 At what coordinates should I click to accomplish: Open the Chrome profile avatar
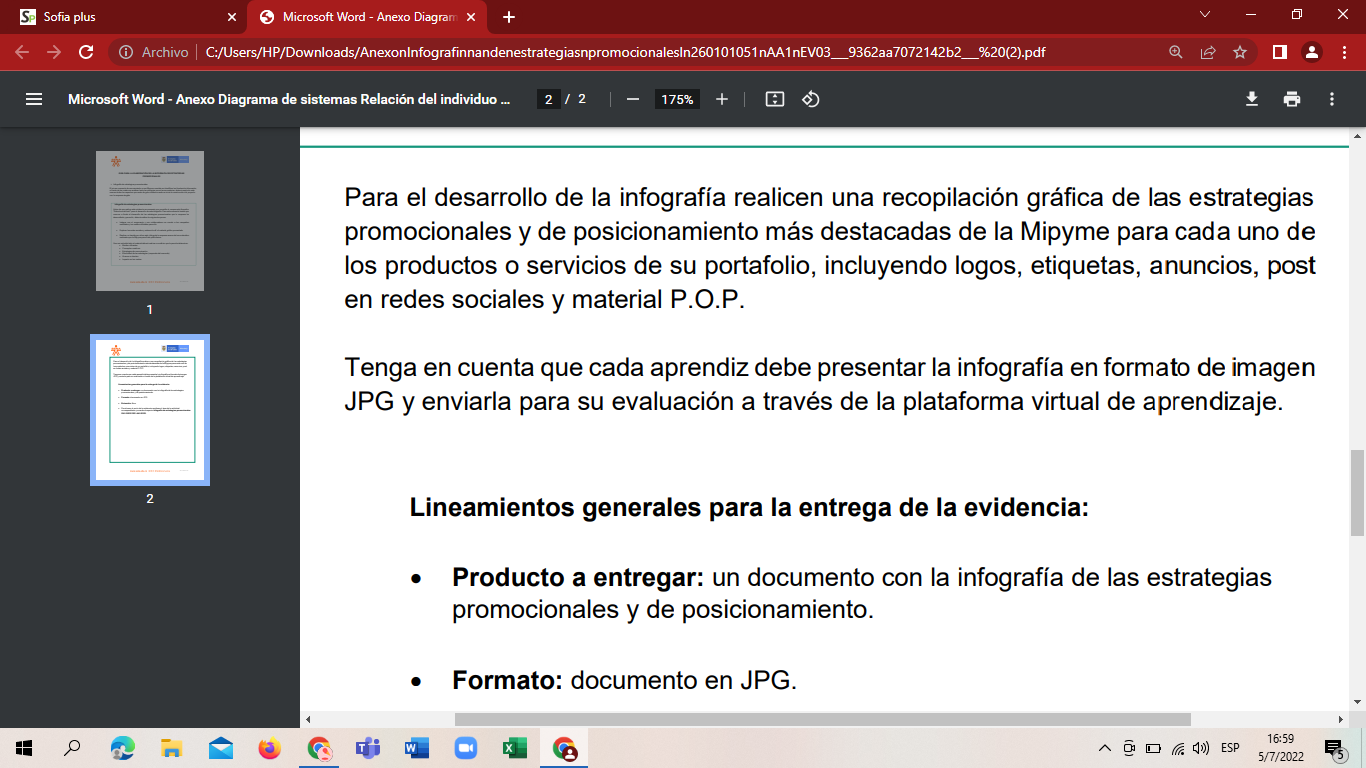pyautogui.click(x=1312, y=52)
